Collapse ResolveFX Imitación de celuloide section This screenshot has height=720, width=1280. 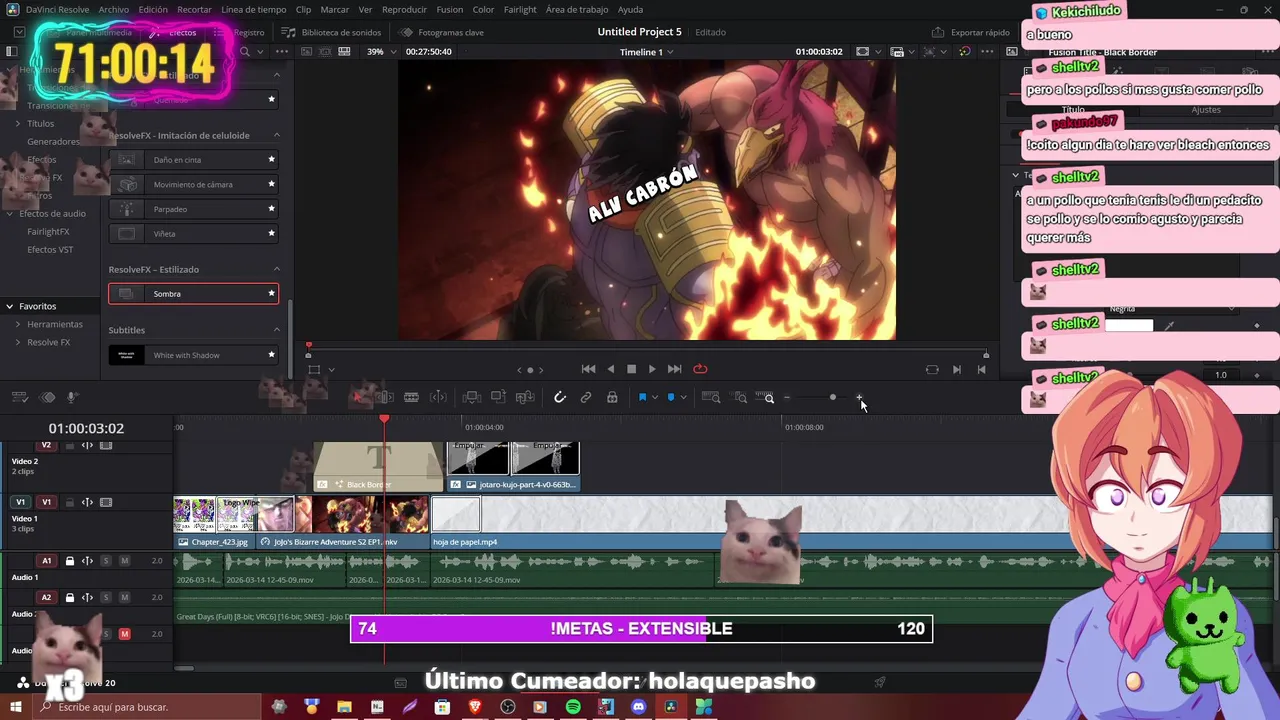coord(277,135)
